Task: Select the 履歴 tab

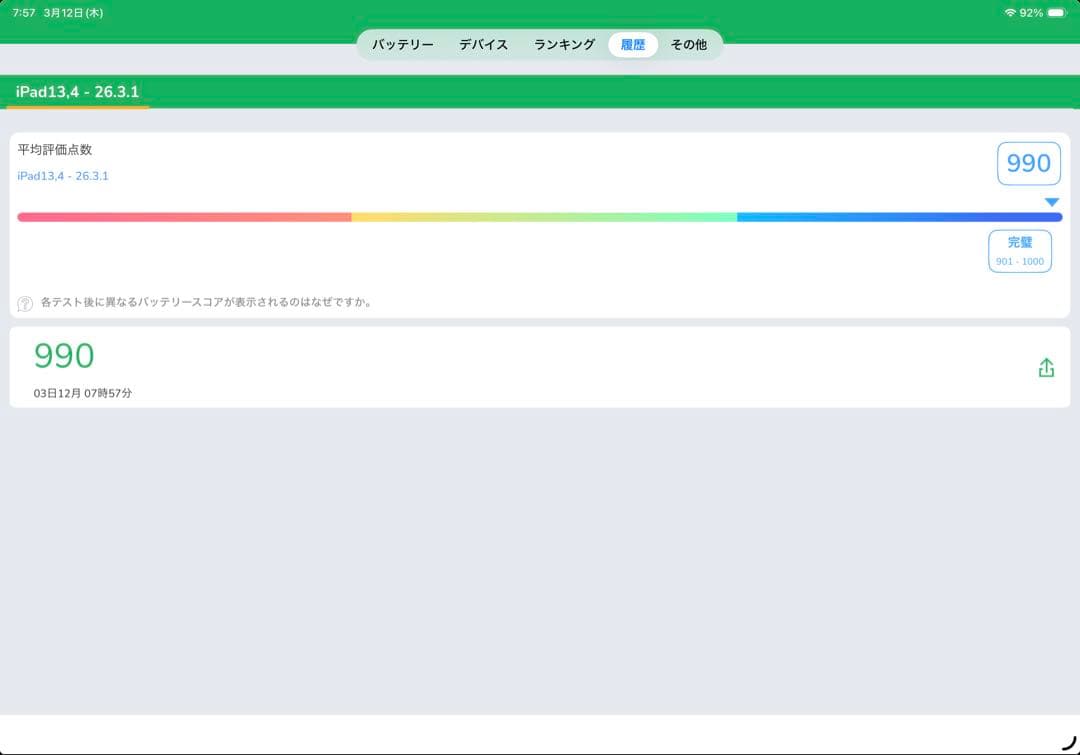Action: click(633, 45)
